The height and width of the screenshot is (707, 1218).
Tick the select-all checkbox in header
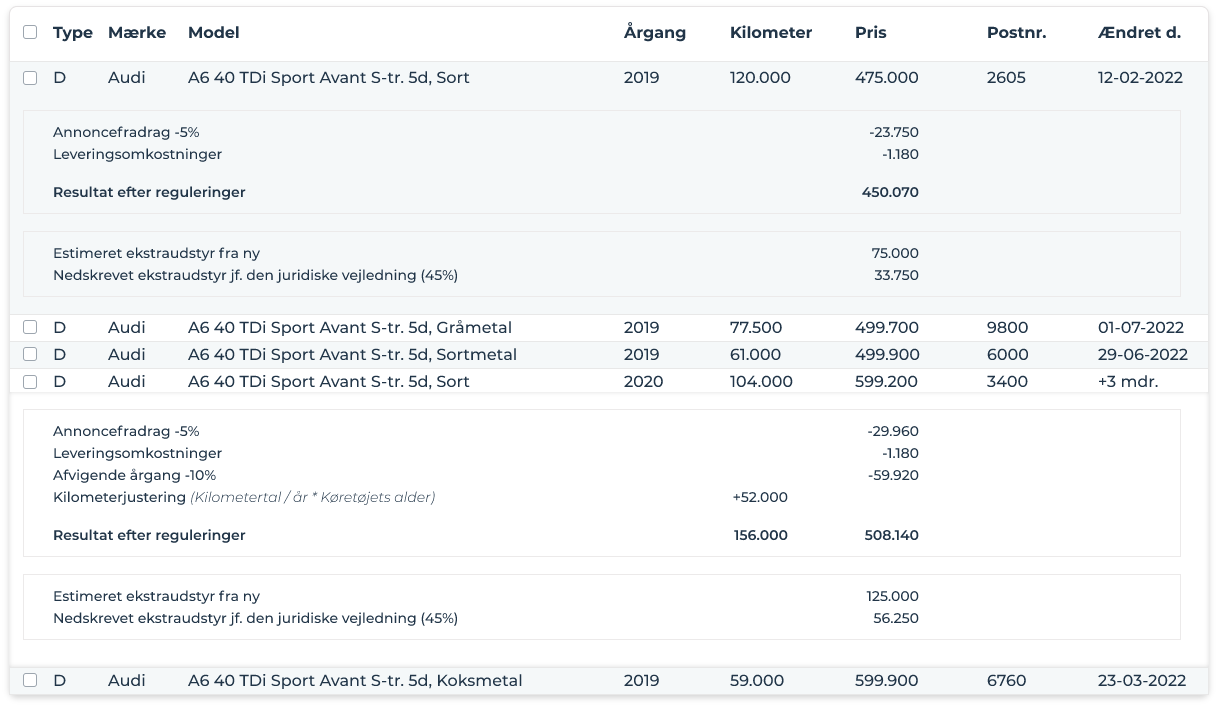coord(30,32)
